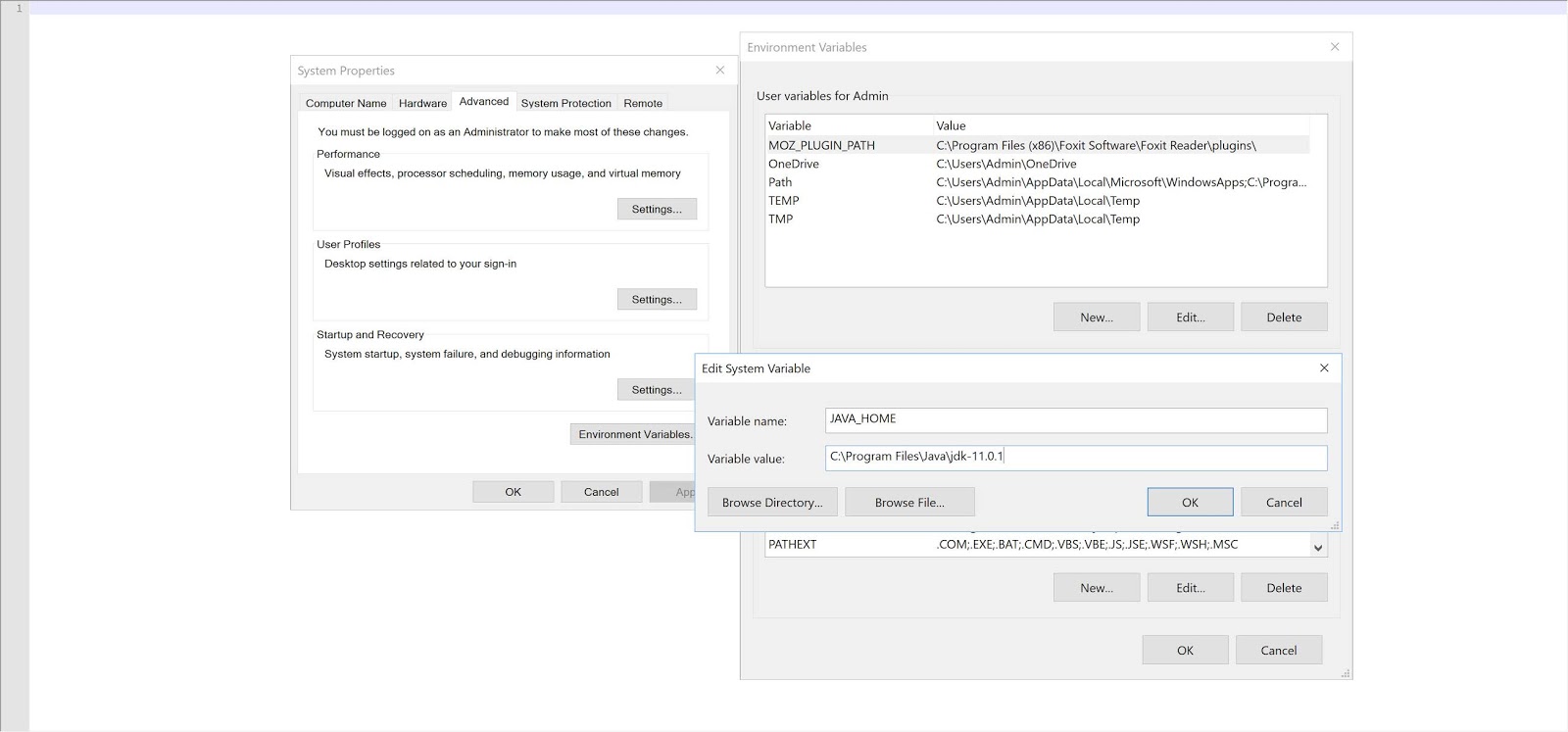Select the TMP user variable row

pyautogui.click(x=1038, y=220)
